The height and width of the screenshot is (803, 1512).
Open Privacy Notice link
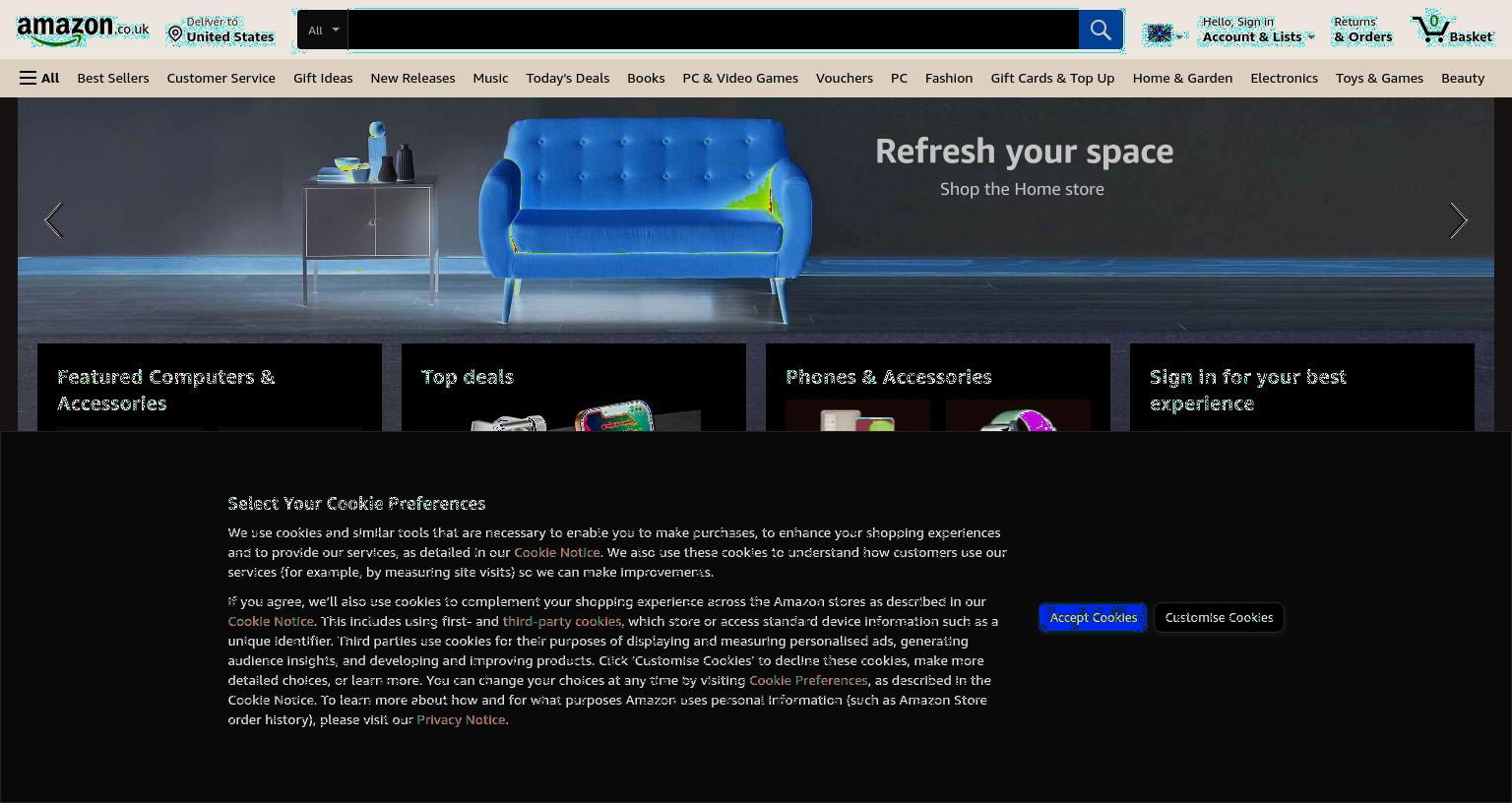[x=461, y=719]
